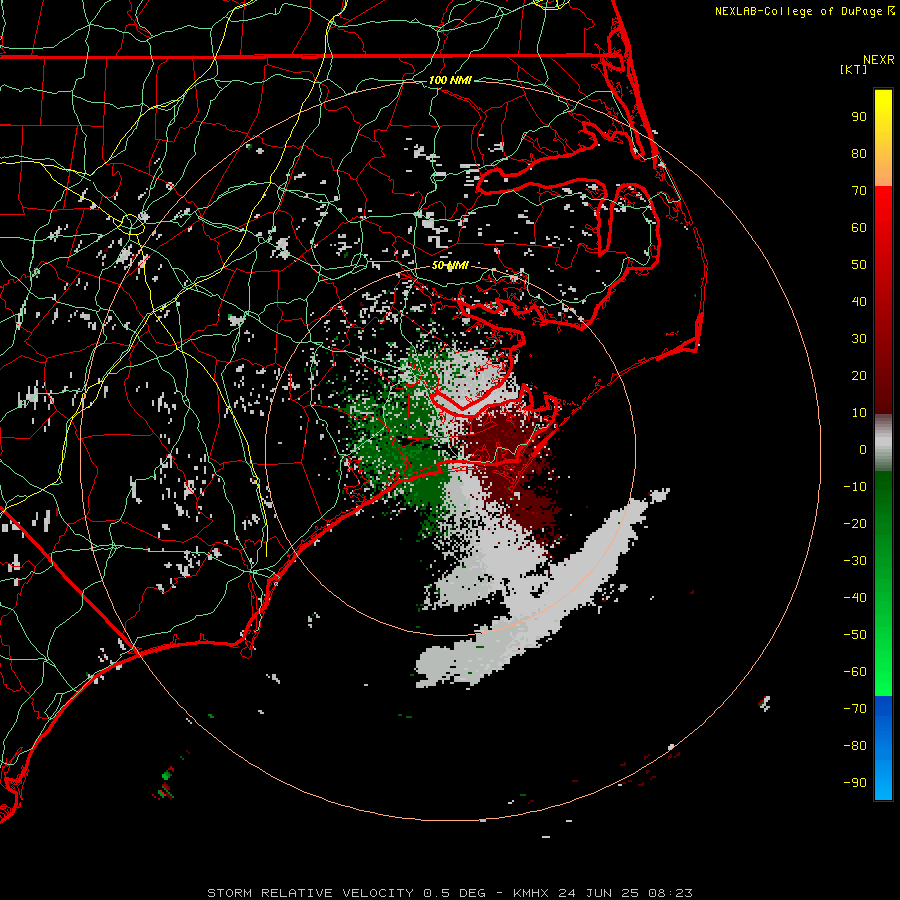The image size is (900, 900).
Task: Select the 70 knot scale label
Action: pyautogui.click(x=859, y=191)
